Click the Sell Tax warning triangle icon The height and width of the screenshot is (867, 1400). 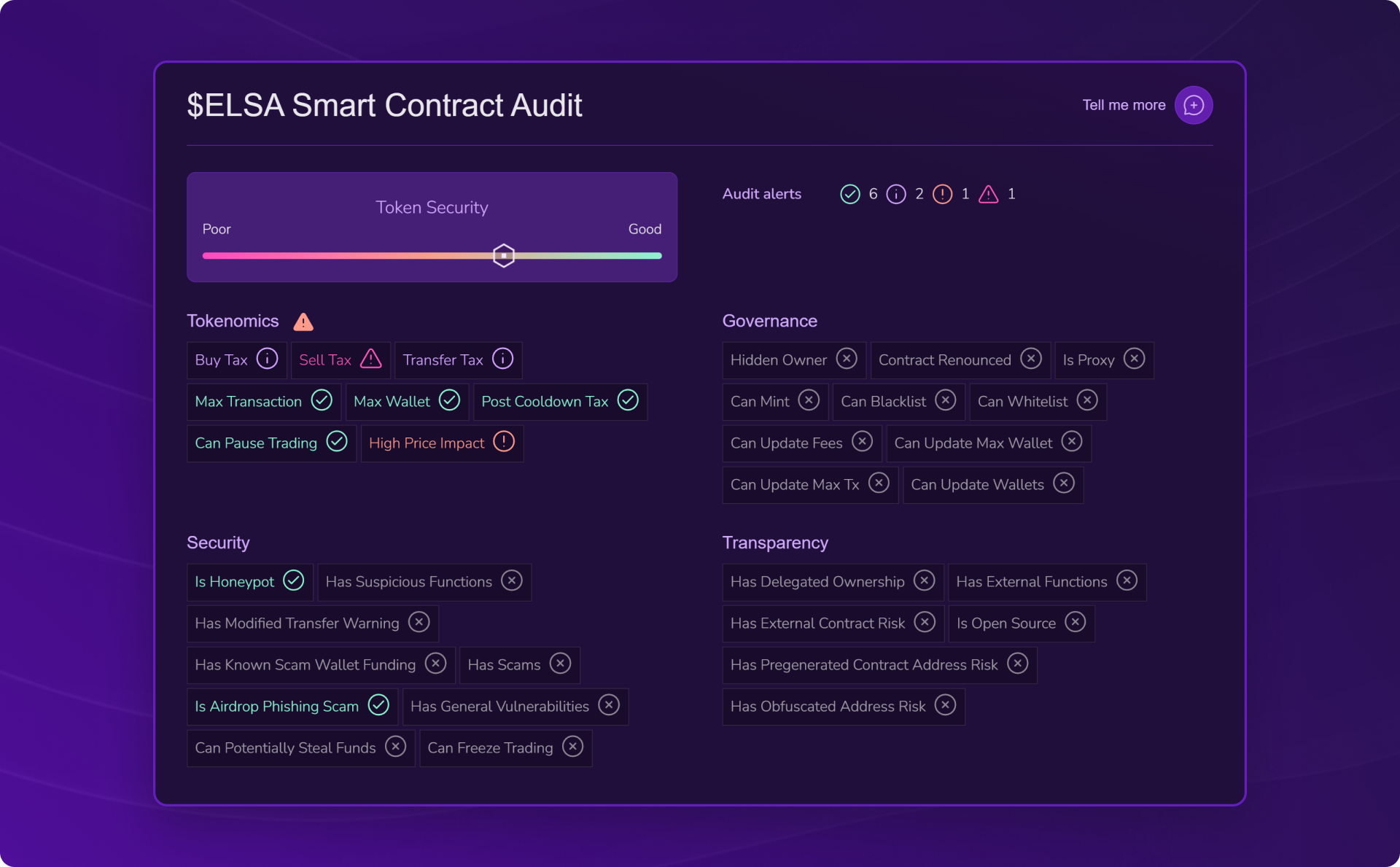(x=370, y=359)
